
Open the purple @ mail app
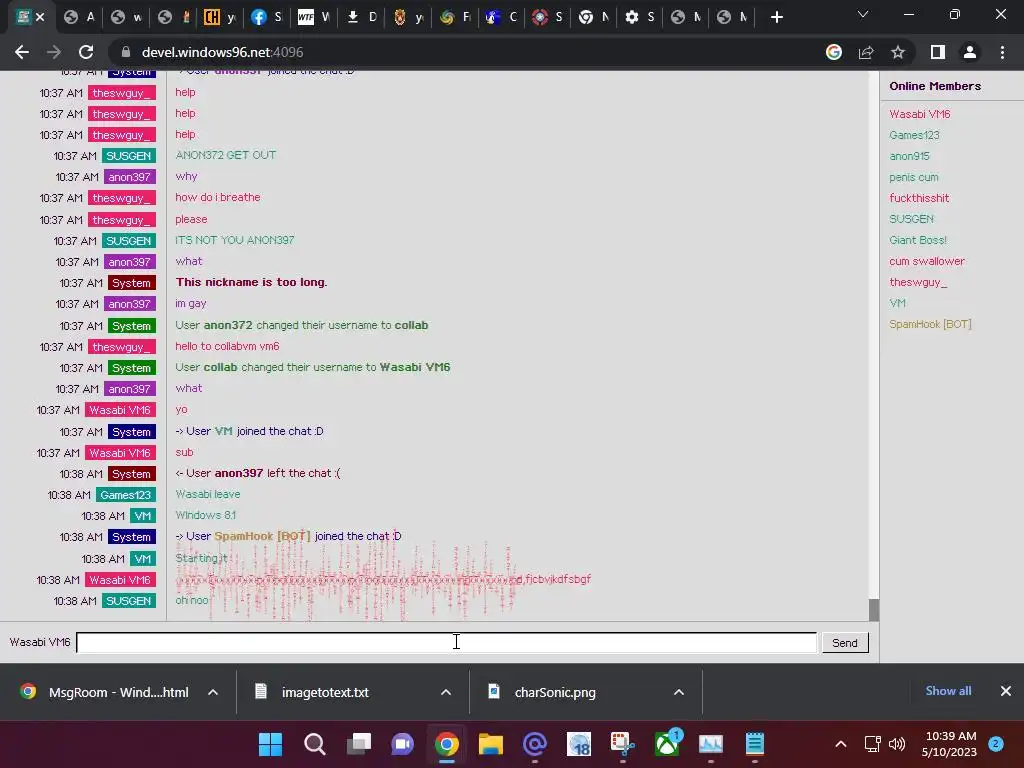point(535,744)
